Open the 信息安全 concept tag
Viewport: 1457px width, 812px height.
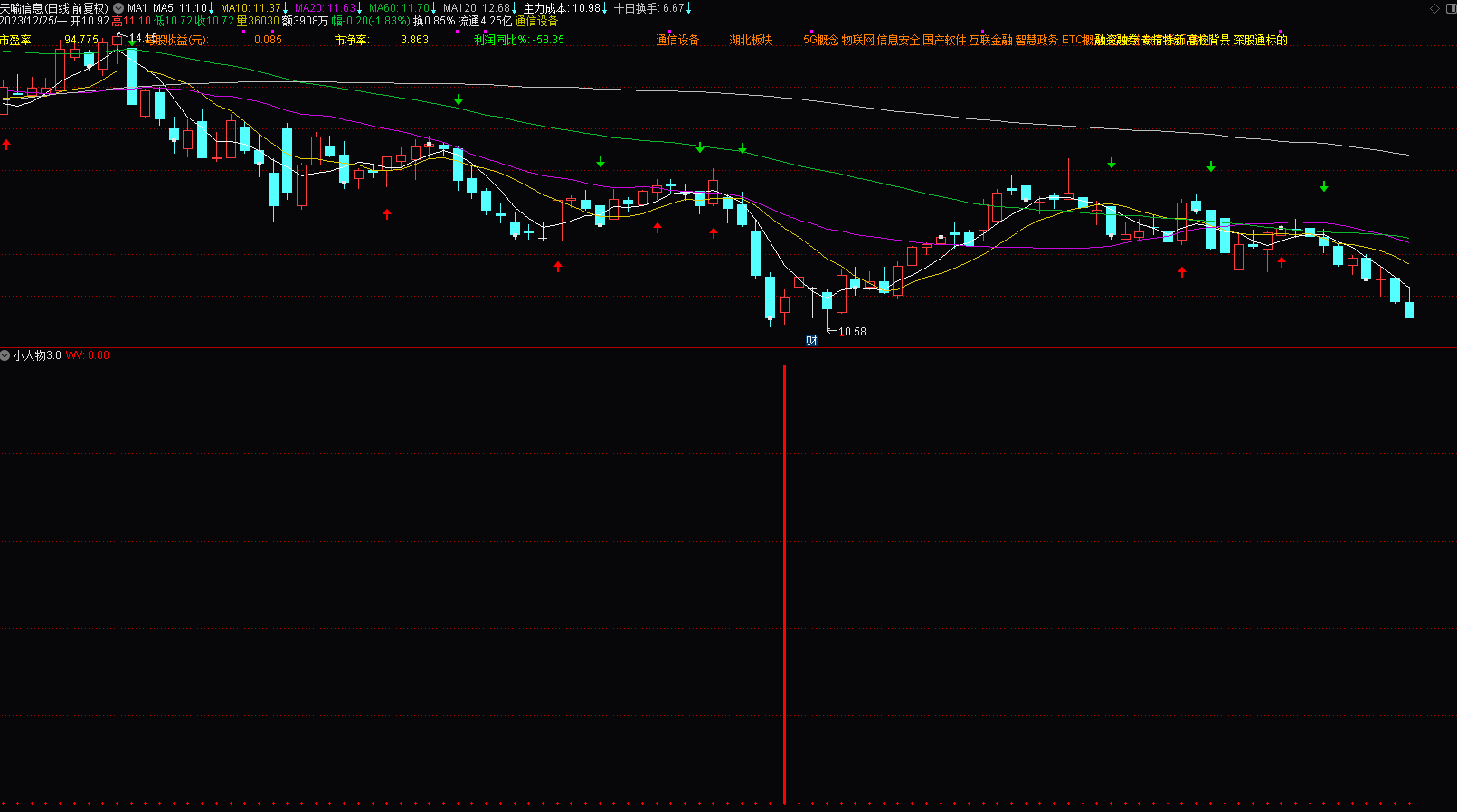(x=898, y=40)
